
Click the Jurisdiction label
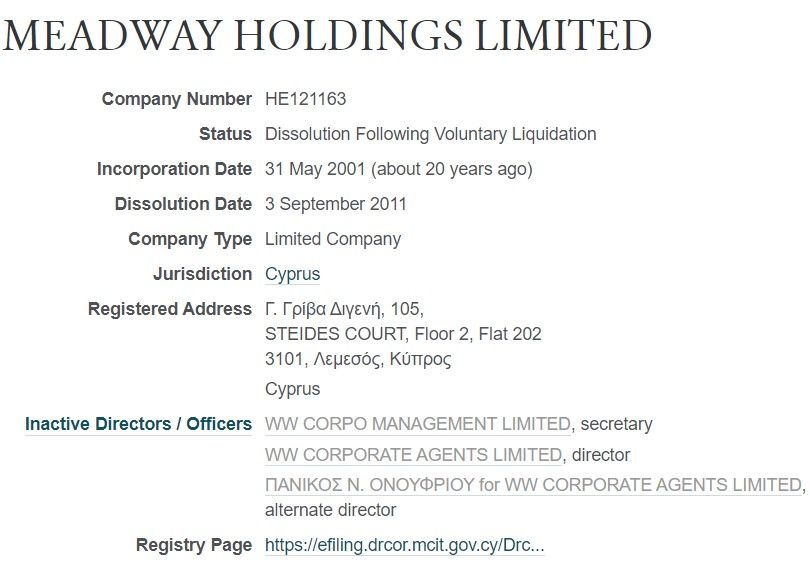202,274
